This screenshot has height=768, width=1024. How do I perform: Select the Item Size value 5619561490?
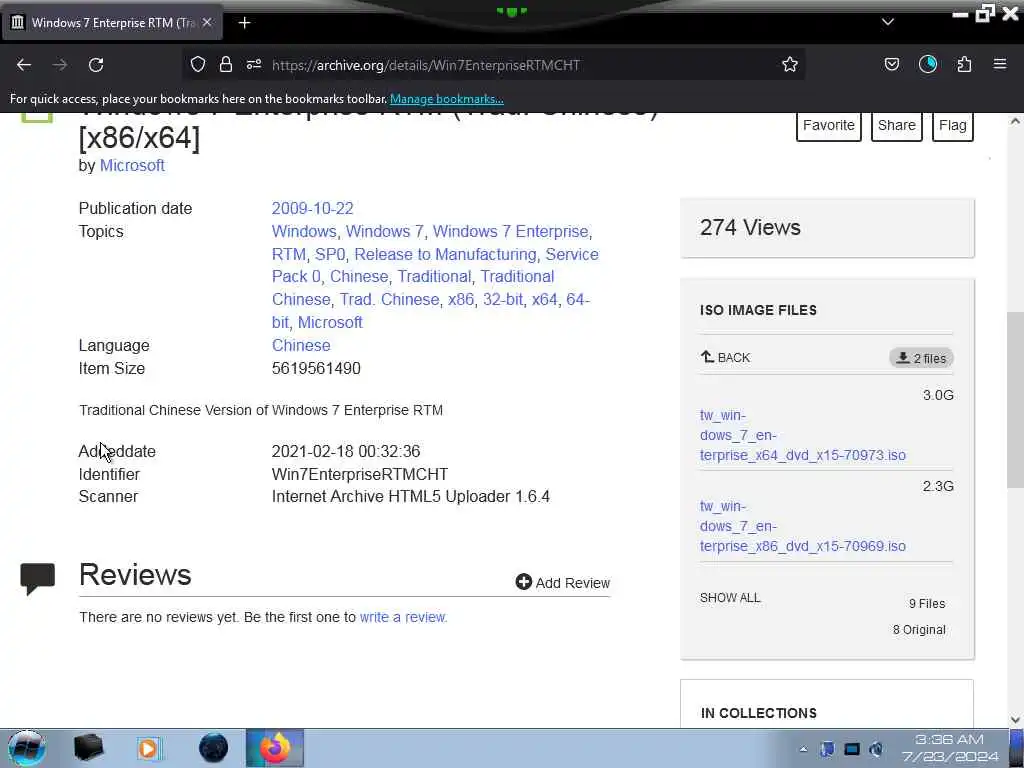coord(316,368)
